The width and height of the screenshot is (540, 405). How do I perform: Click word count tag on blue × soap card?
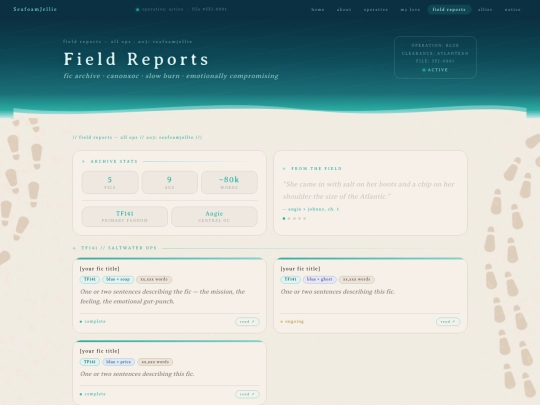pos(154,279)
